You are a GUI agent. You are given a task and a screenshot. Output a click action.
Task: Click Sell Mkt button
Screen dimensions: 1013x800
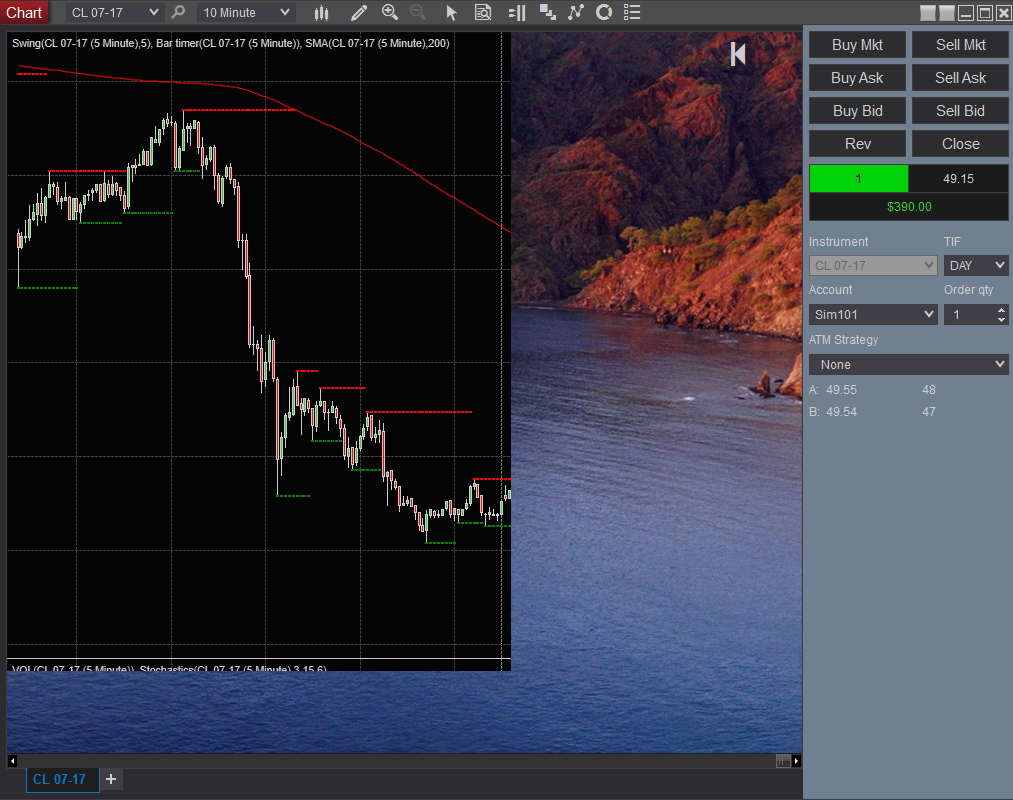point(960,45)
